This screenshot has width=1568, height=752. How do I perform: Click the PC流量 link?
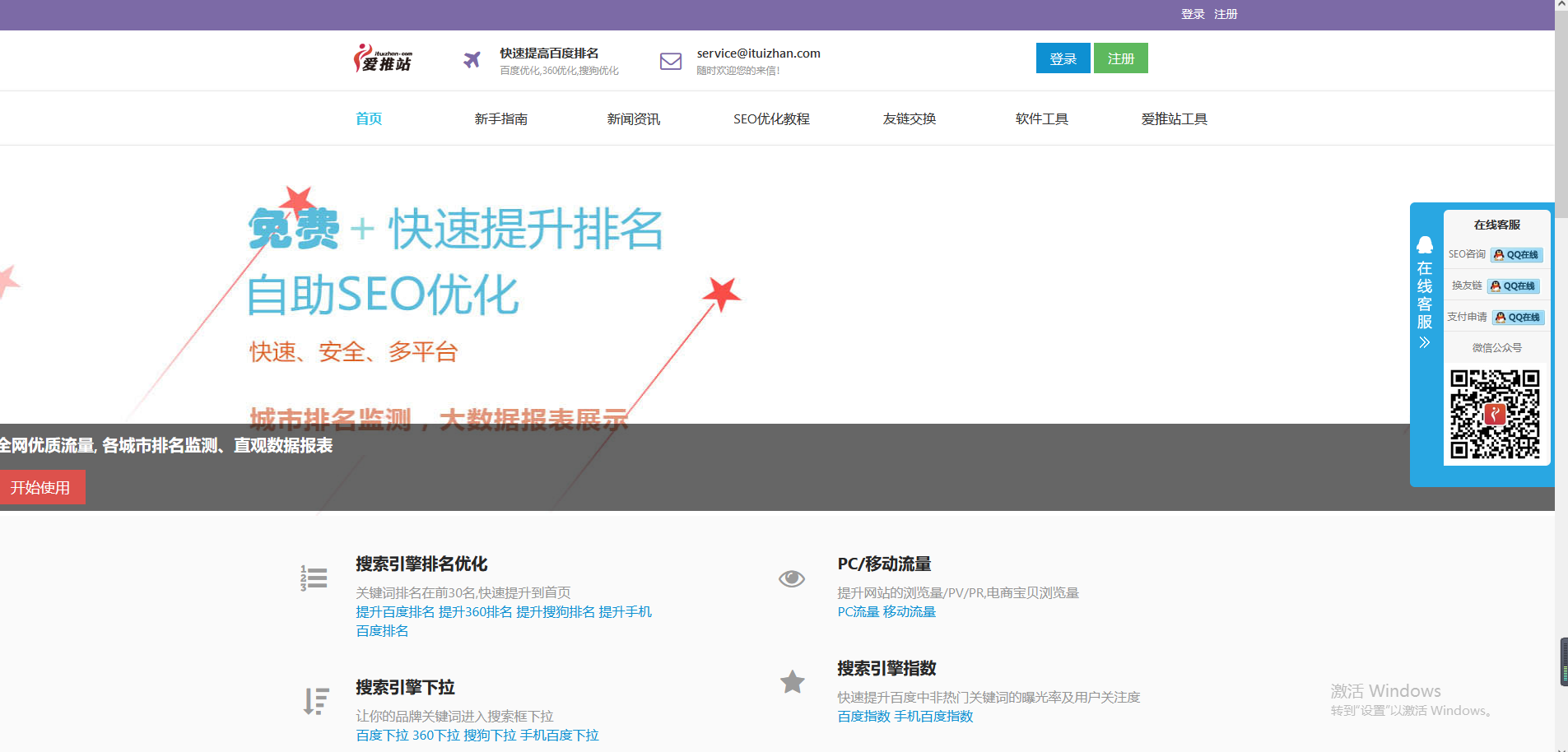click(x=858, y=611)
